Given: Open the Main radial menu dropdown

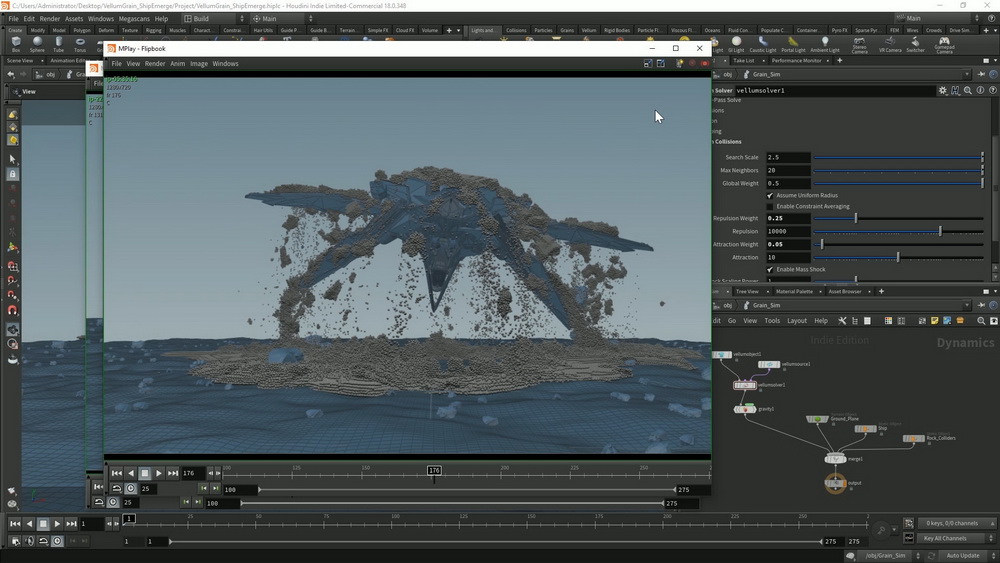Looking at the screenshot, I should tap(282, 18).
